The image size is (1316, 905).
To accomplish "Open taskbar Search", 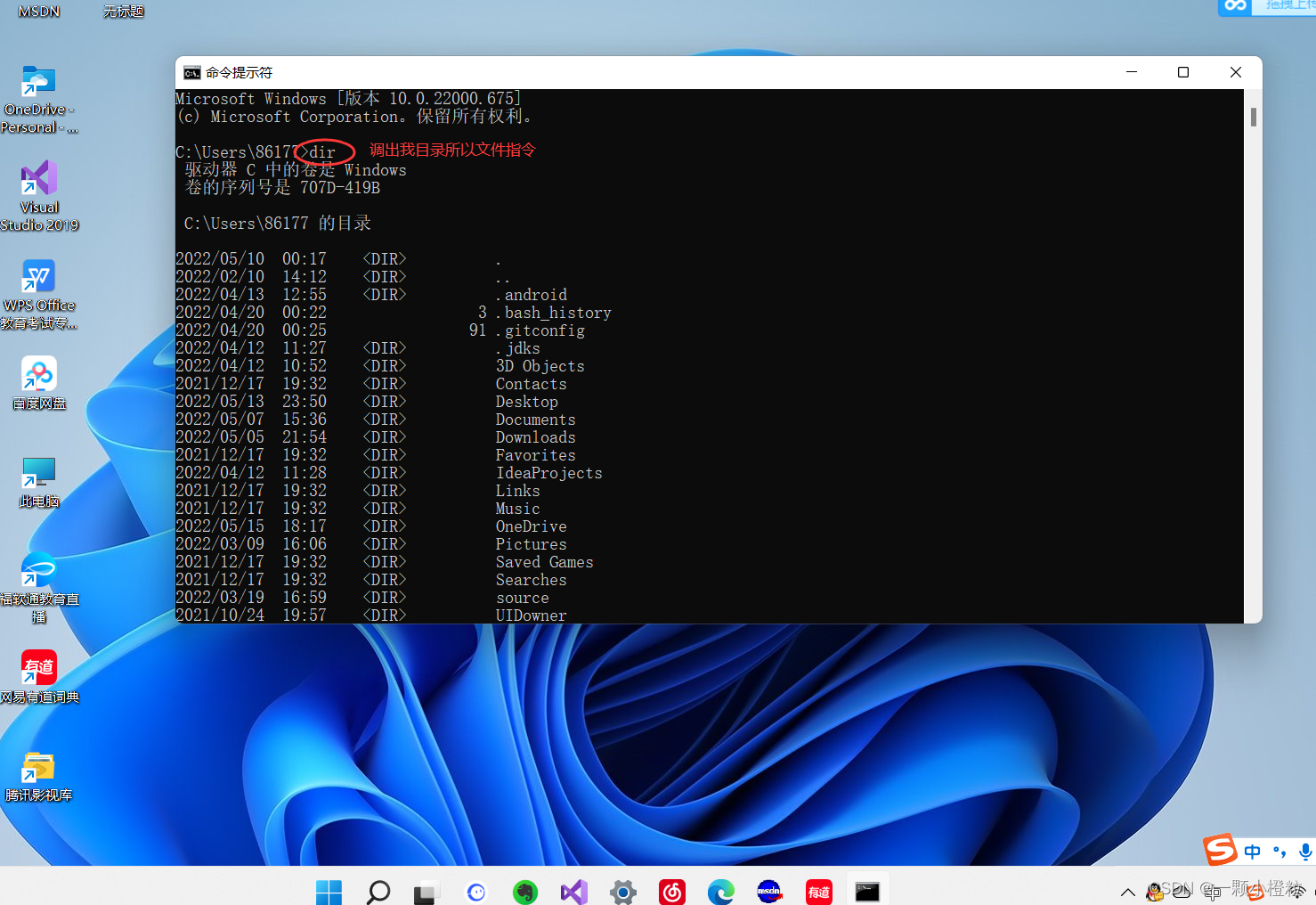I will (378, 892).
